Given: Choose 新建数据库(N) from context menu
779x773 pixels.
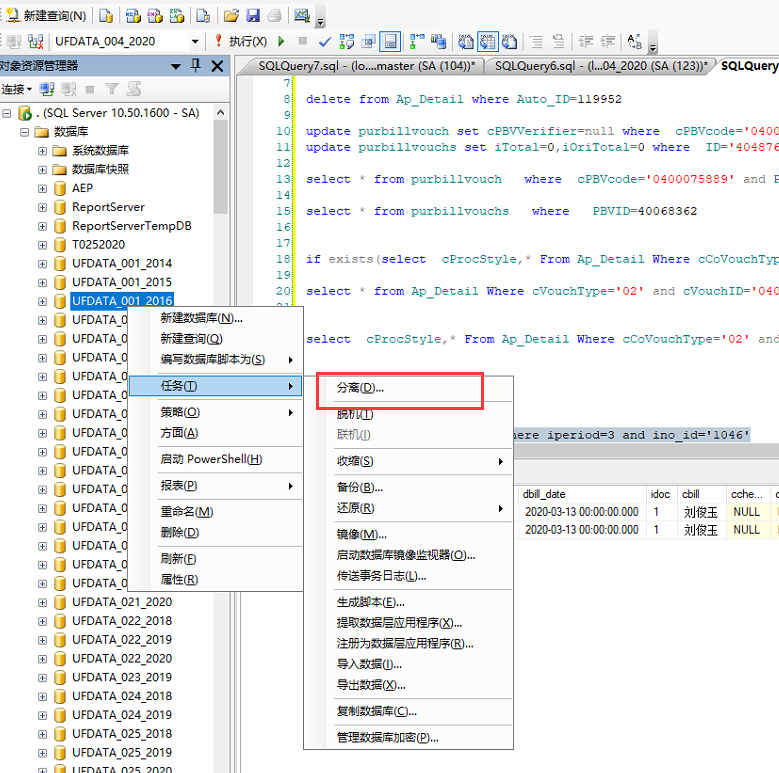Looking at the screenshot, I should [215, 318].
